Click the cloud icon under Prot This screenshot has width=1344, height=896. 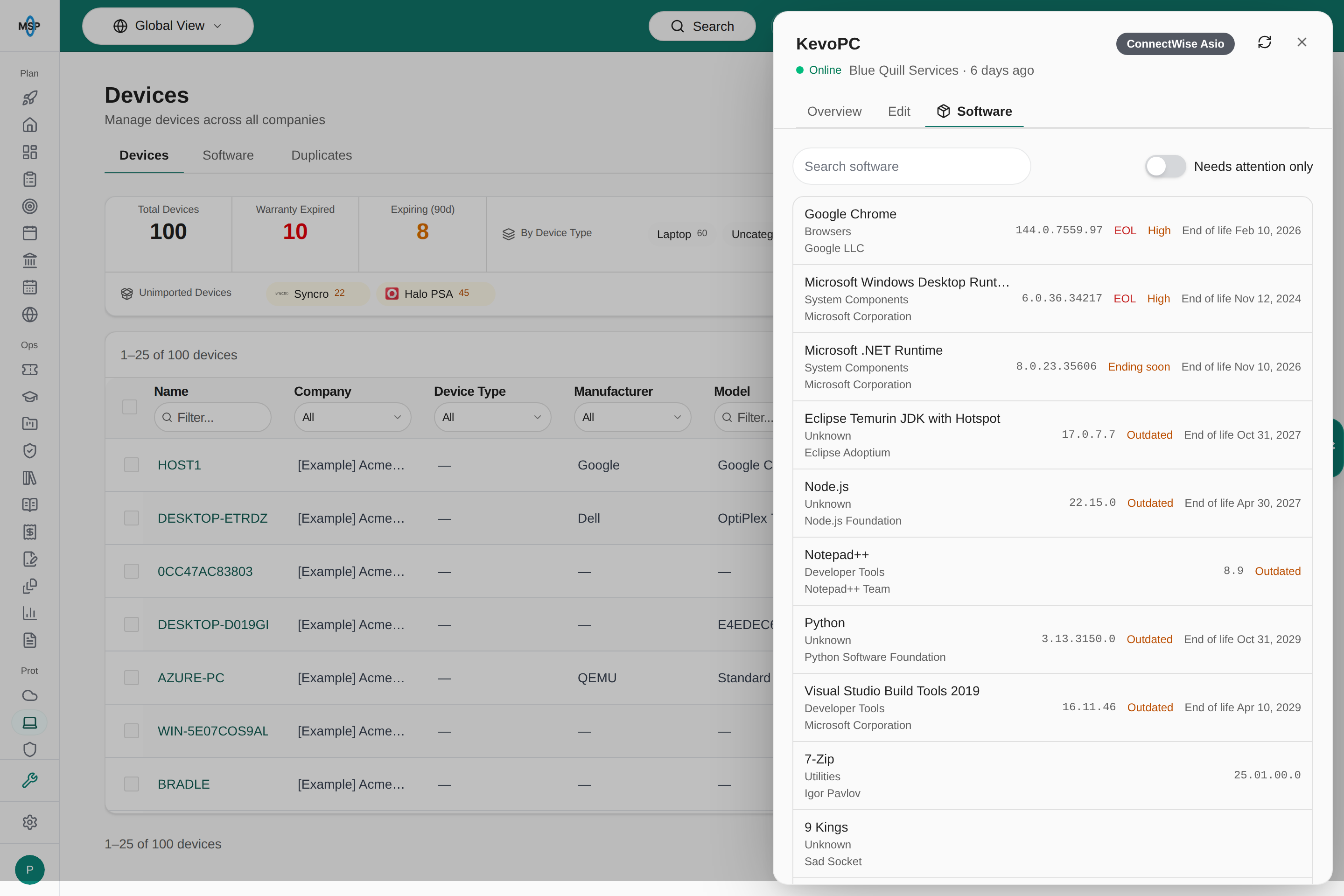(30, 695)
